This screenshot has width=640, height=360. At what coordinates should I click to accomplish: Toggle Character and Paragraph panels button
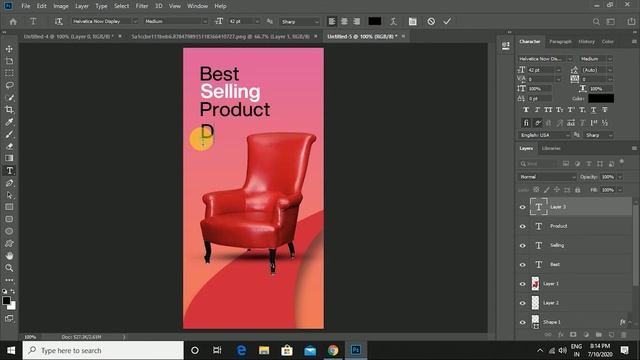point(413,21)
